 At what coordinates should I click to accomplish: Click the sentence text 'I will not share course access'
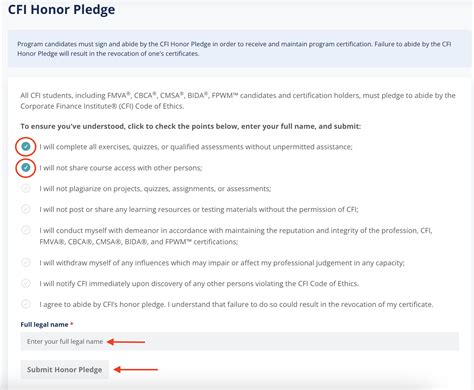pos(121,168)
